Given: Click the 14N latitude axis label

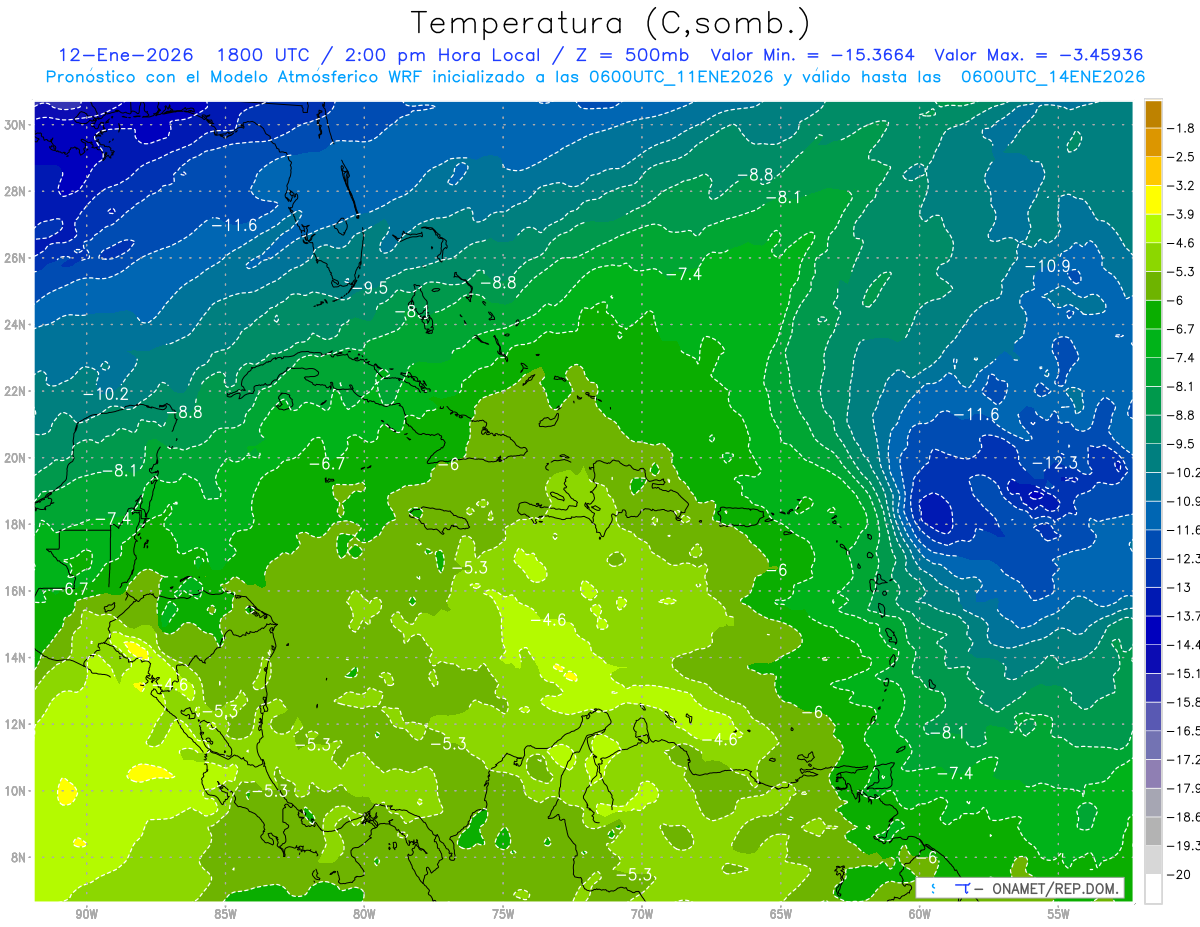Looking at the screenshot, I should click(x=15, y=657).
